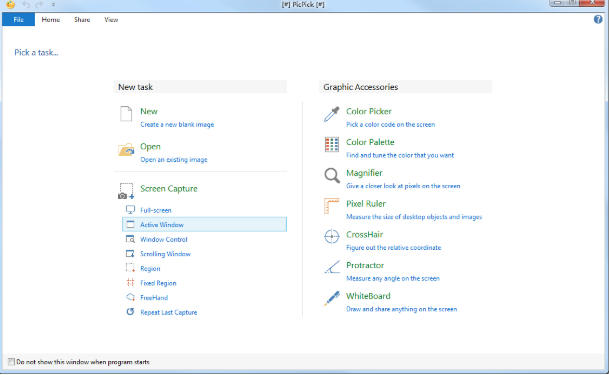Select Active Window capture option
Viewport: 609px width, 375px height.
coord(204,224)
